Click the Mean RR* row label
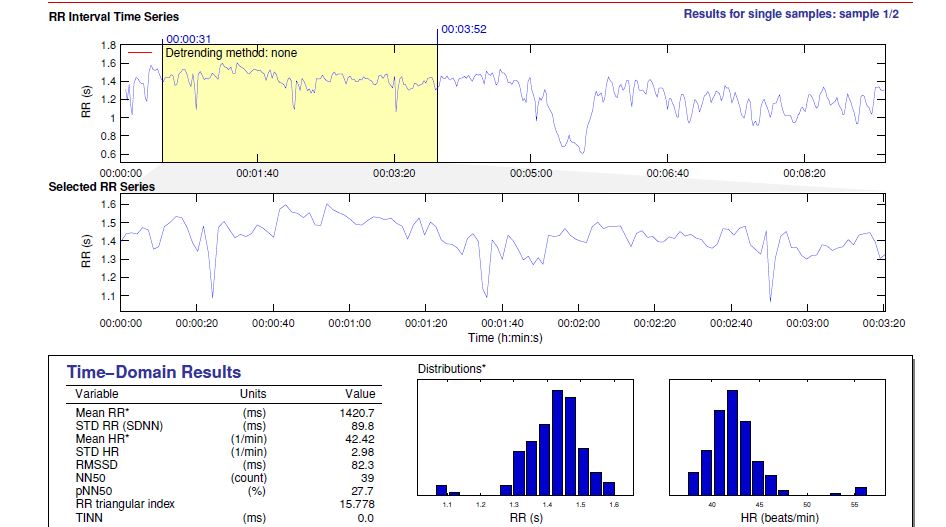The width and height of the screenshot is (946, 527). [102, 413]
